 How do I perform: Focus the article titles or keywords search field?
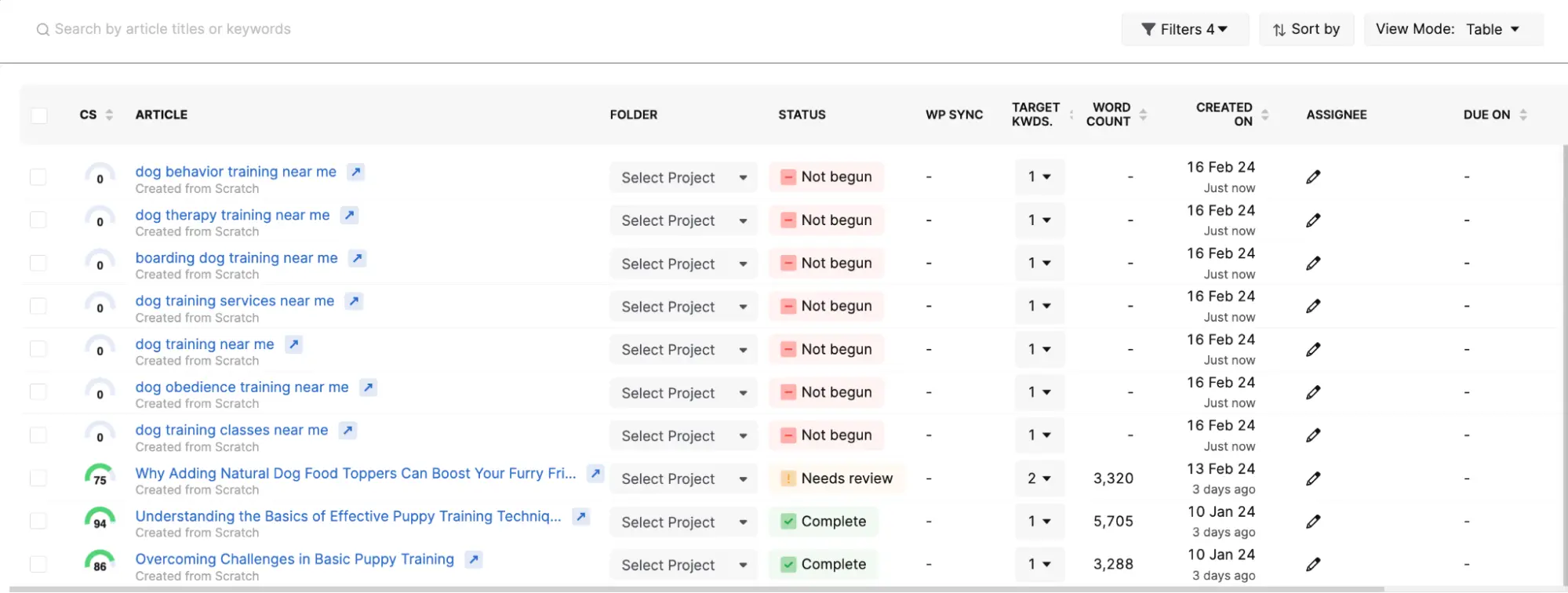click(173, 29)
